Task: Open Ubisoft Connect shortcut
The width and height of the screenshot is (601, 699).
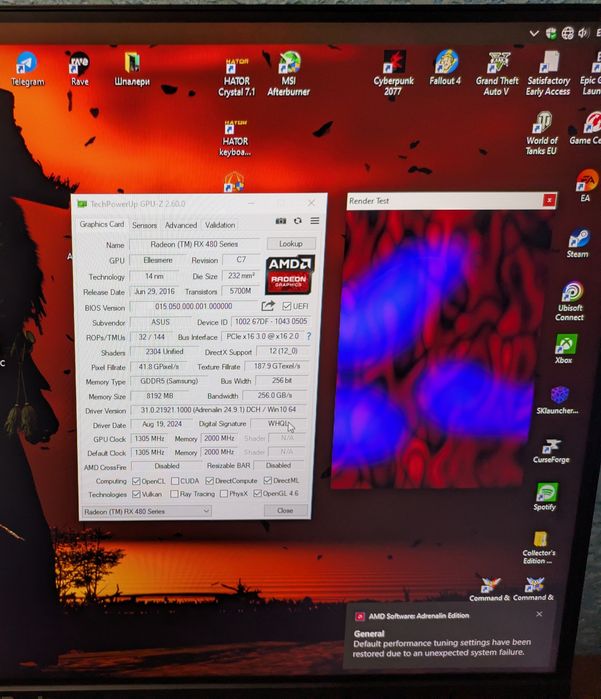Action: tap(570, 301)
